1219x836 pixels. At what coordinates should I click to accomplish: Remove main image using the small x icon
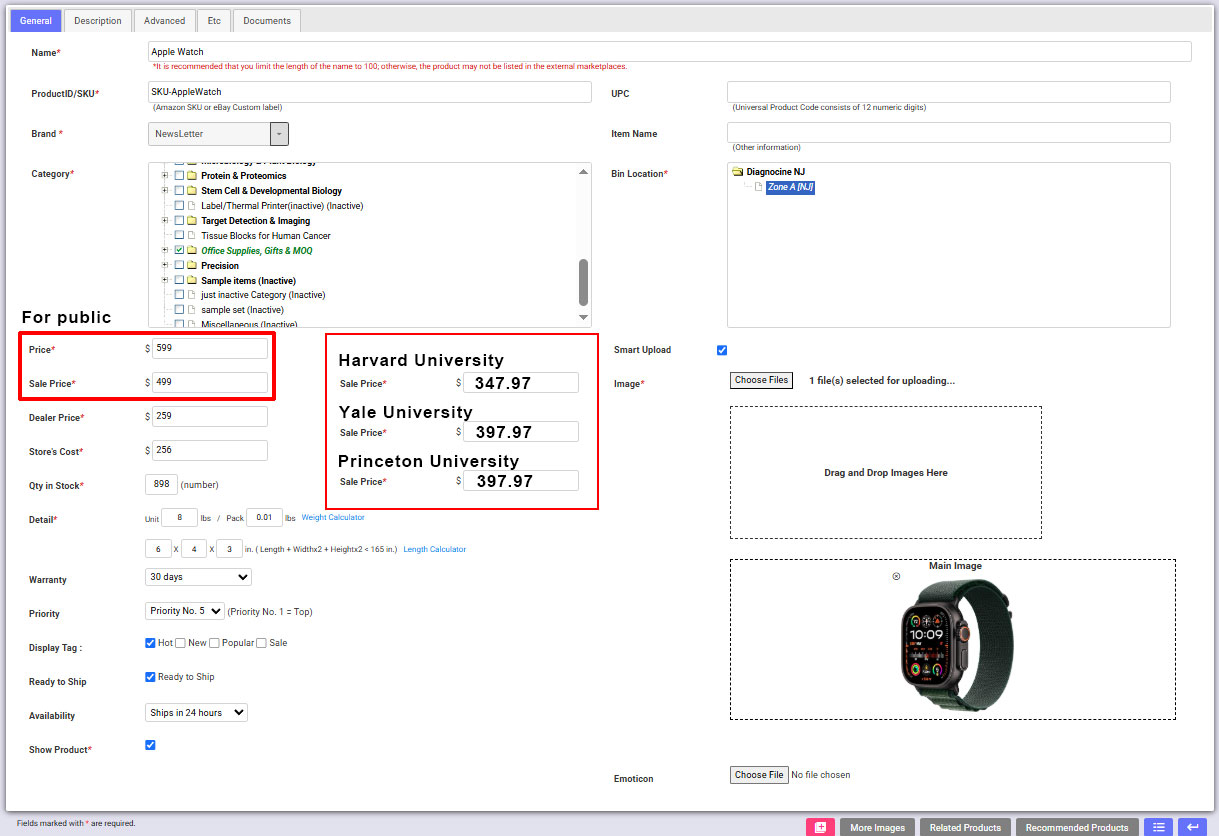click(896, 576)
